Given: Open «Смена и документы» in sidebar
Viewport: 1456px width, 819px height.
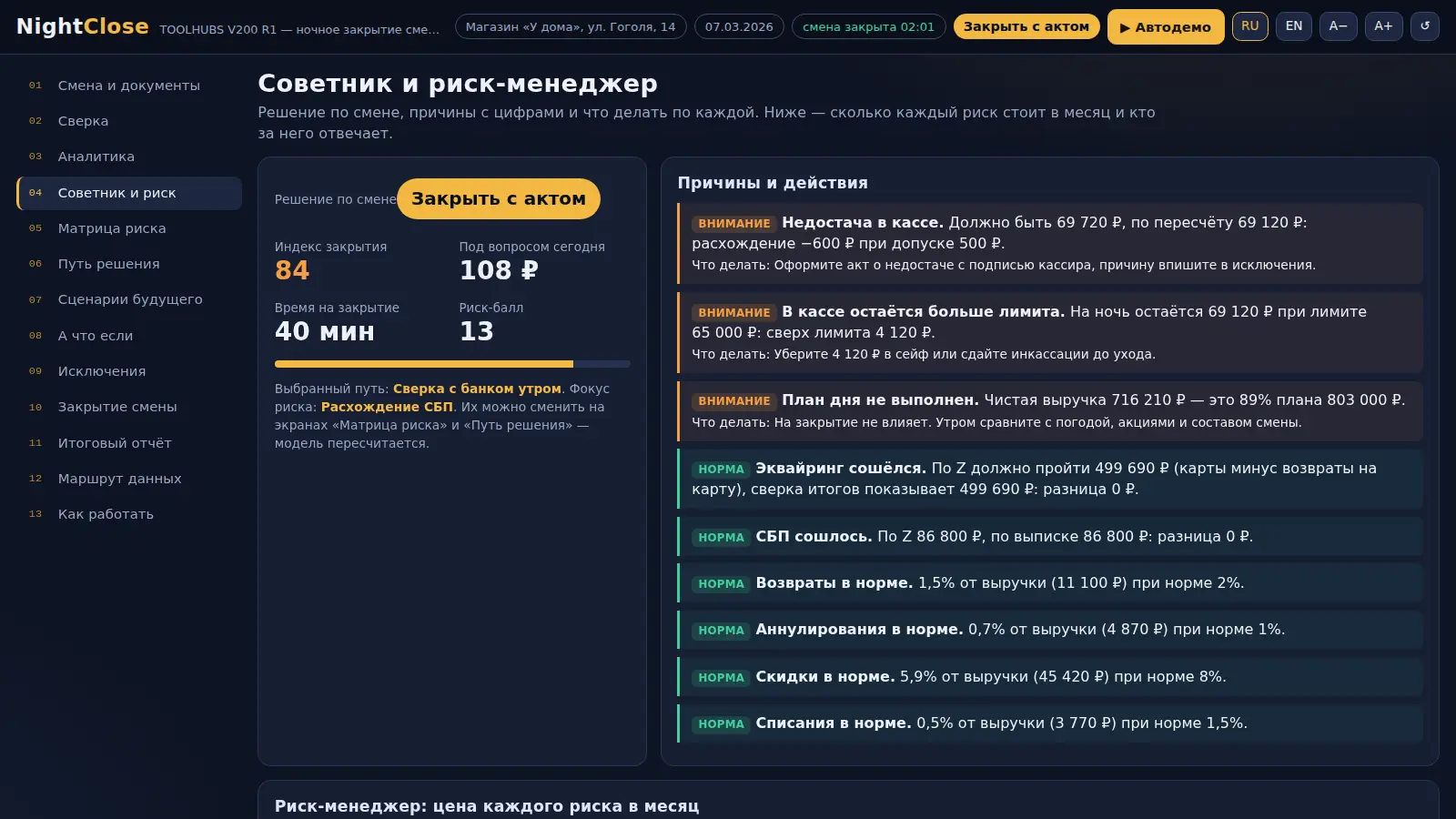Looking at the screenshot, I should 129,86.
